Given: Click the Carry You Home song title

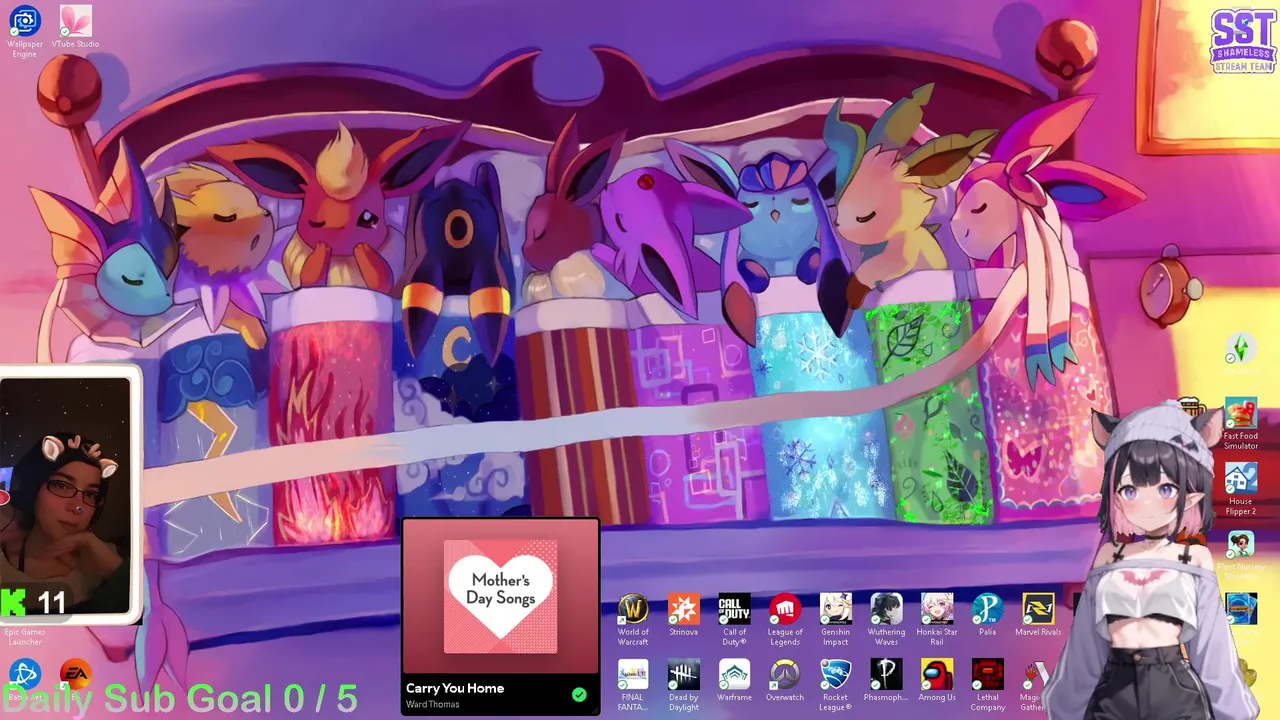Looking at the screenshot, I should point(455,688).
